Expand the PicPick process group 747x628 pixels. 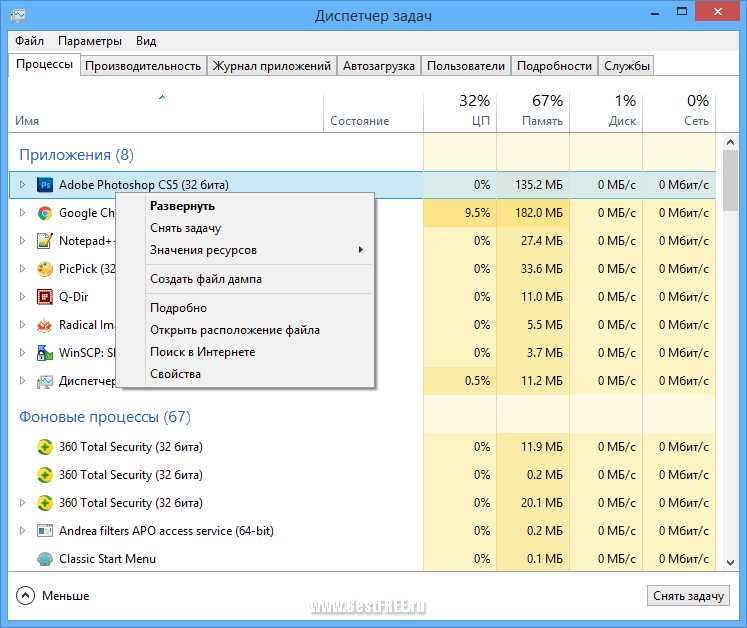(22, 269)
